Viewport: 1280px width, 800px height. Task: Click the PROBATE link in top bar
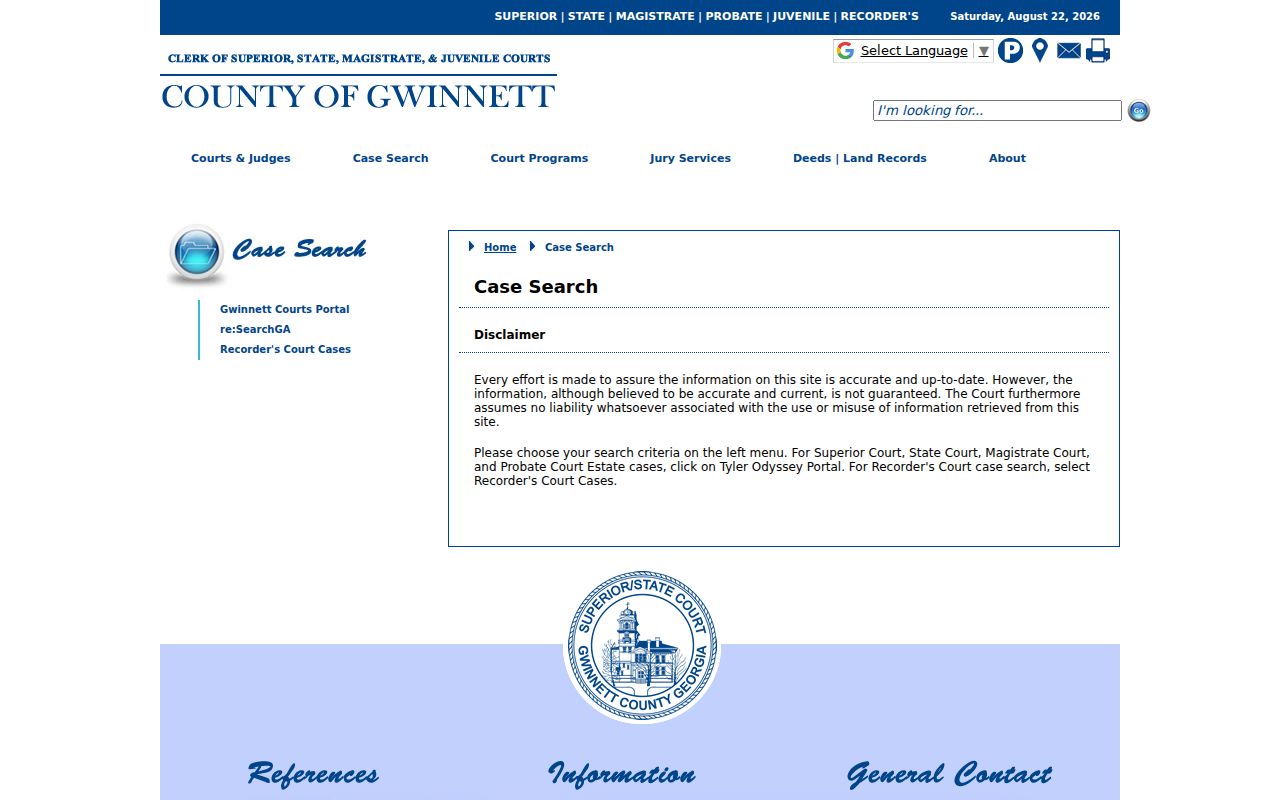[734, 16]
